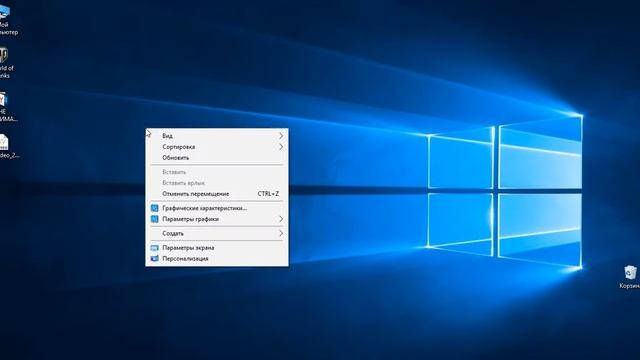Expand the arrow next to Создать
The width and height of the screenshot is (640, 360).
(x=281, y=233)
